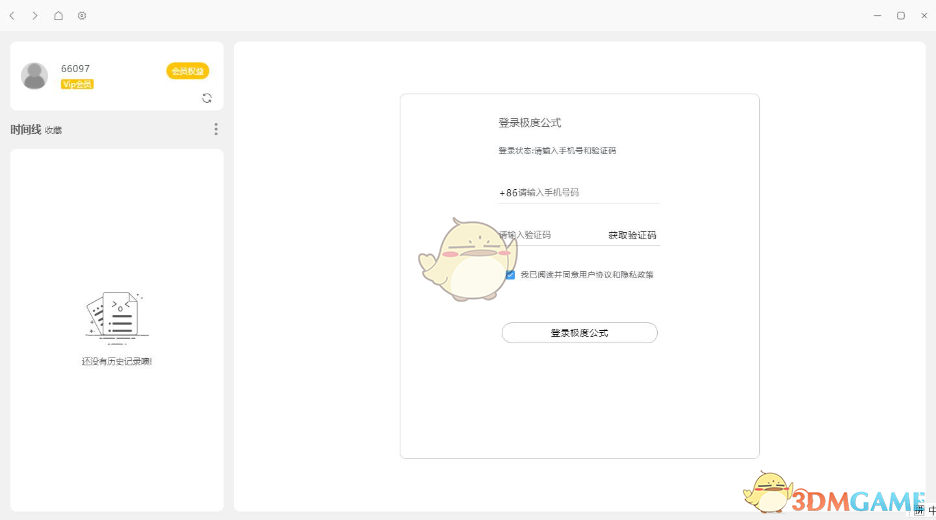Select the 时间线 tab
This screenshot has height=520, width=936.
pos(26,130)
